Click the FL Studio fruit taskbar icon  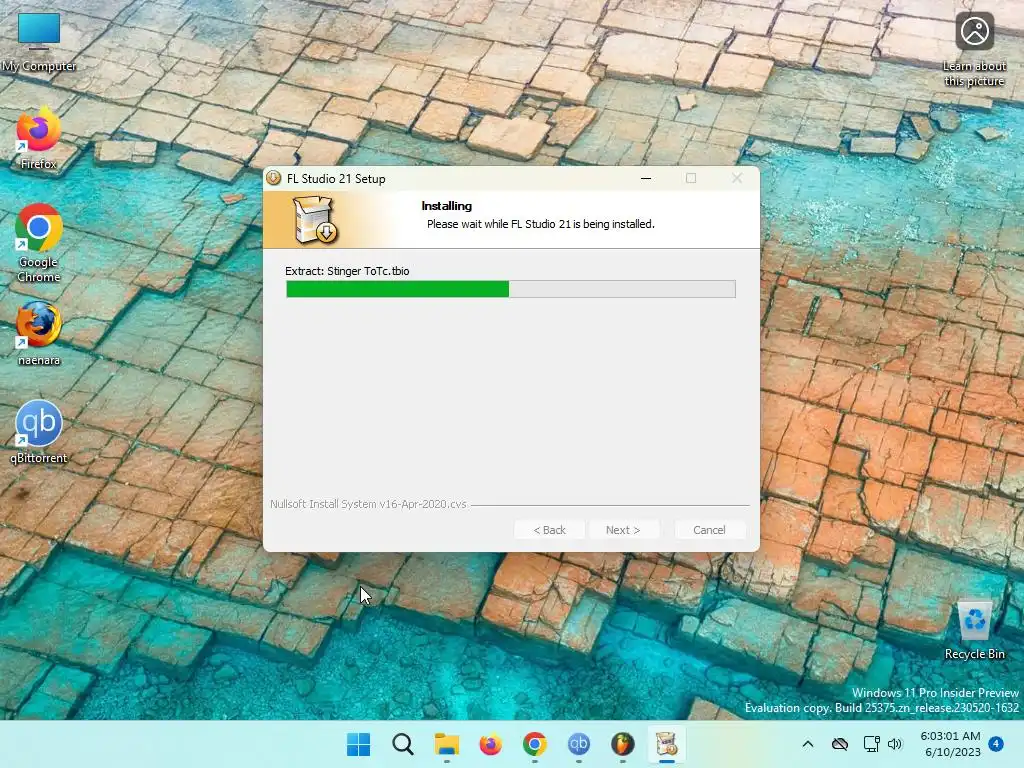[622, 744]
